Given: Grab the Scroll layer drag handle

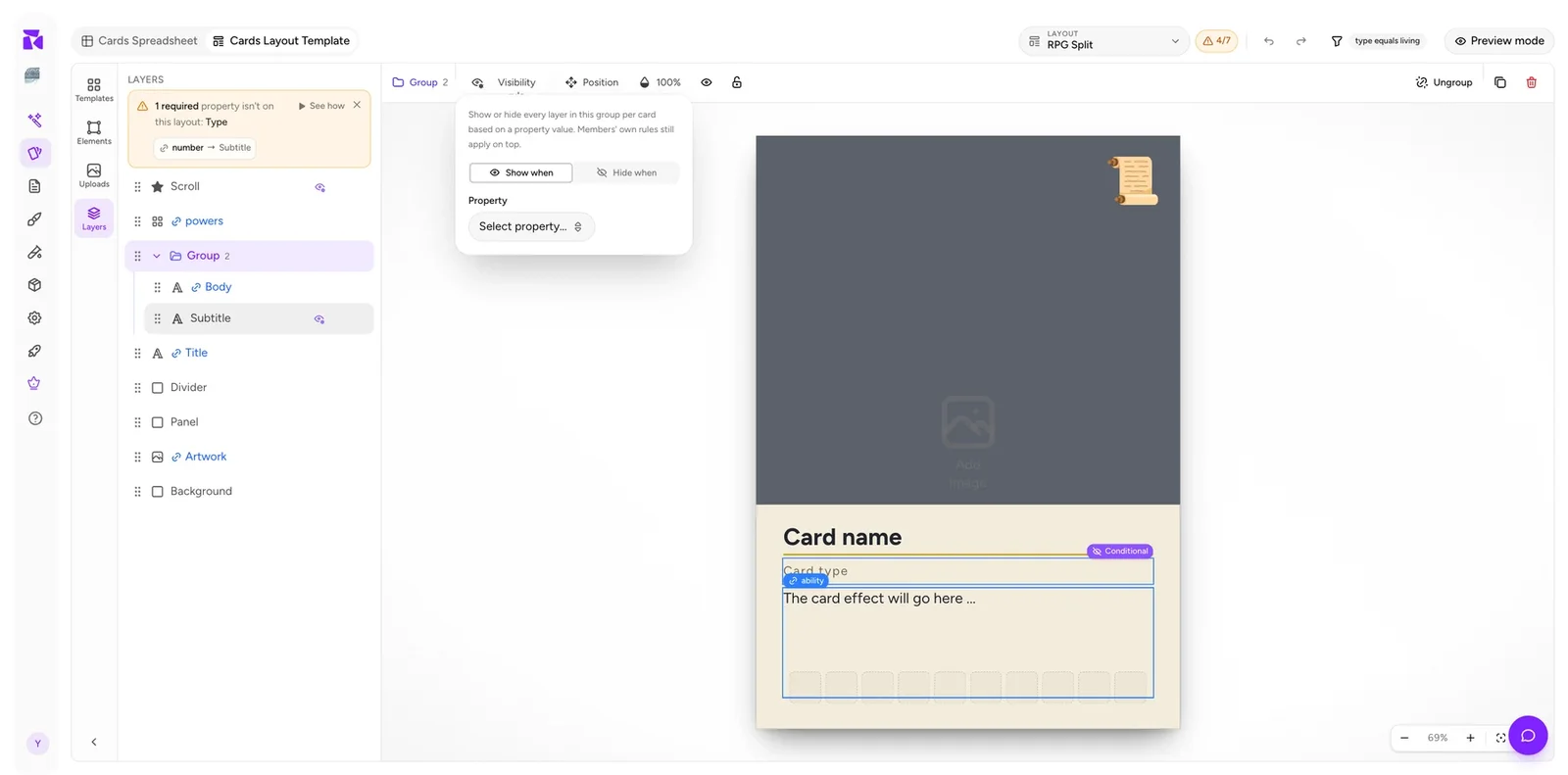Looking at the screenshot, I should pyautogui.click(x=137, y=187).
